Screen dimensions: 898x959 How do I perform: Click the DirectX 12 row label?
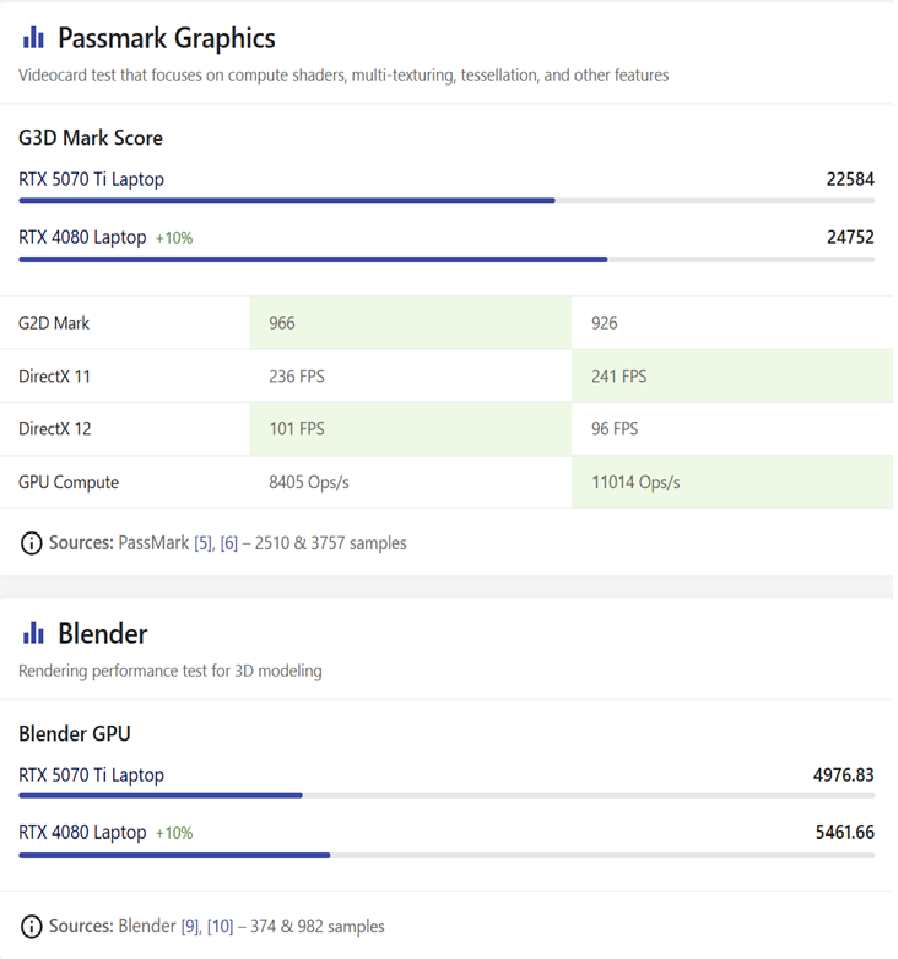click(55, 429)
